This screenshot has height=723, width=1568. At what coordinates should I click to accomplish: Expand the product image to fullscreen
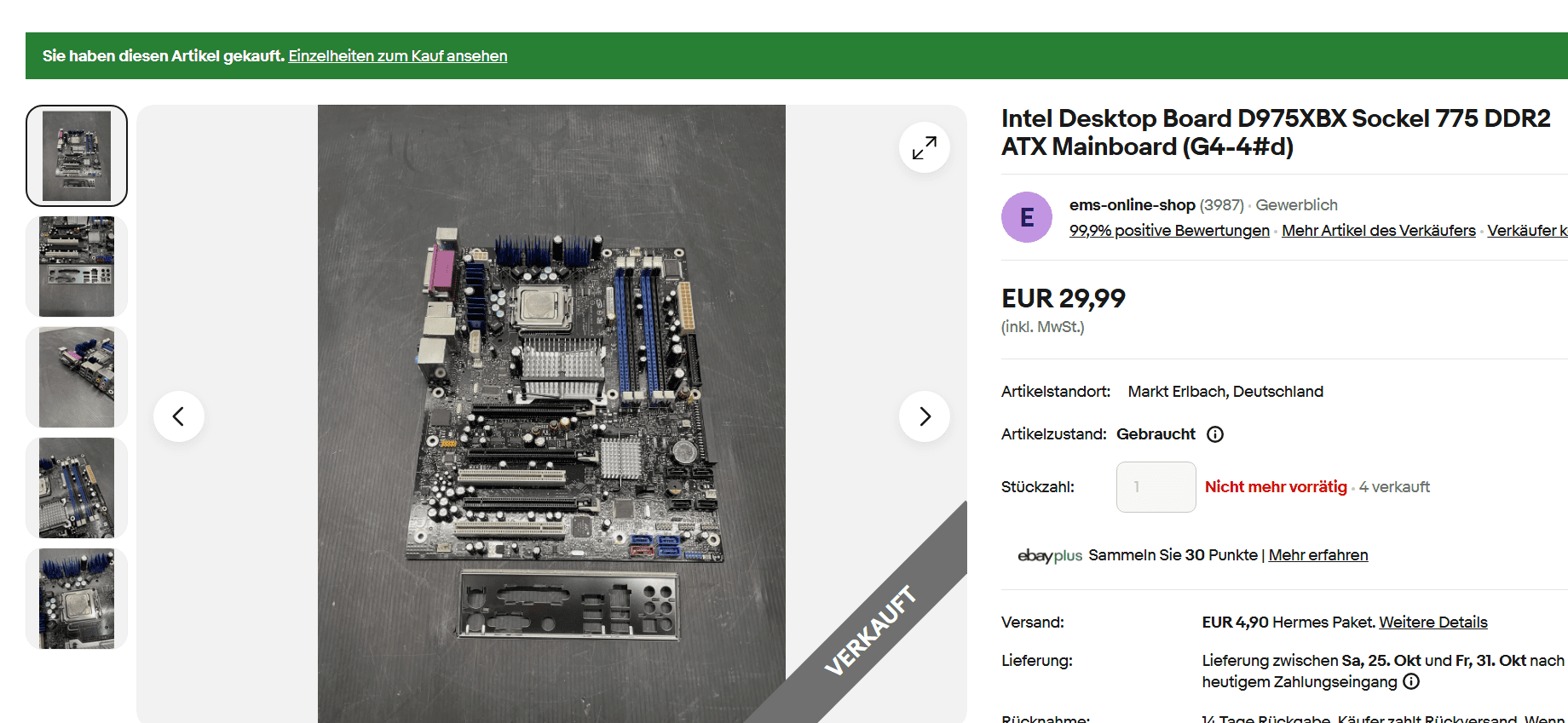click(925, 147)
